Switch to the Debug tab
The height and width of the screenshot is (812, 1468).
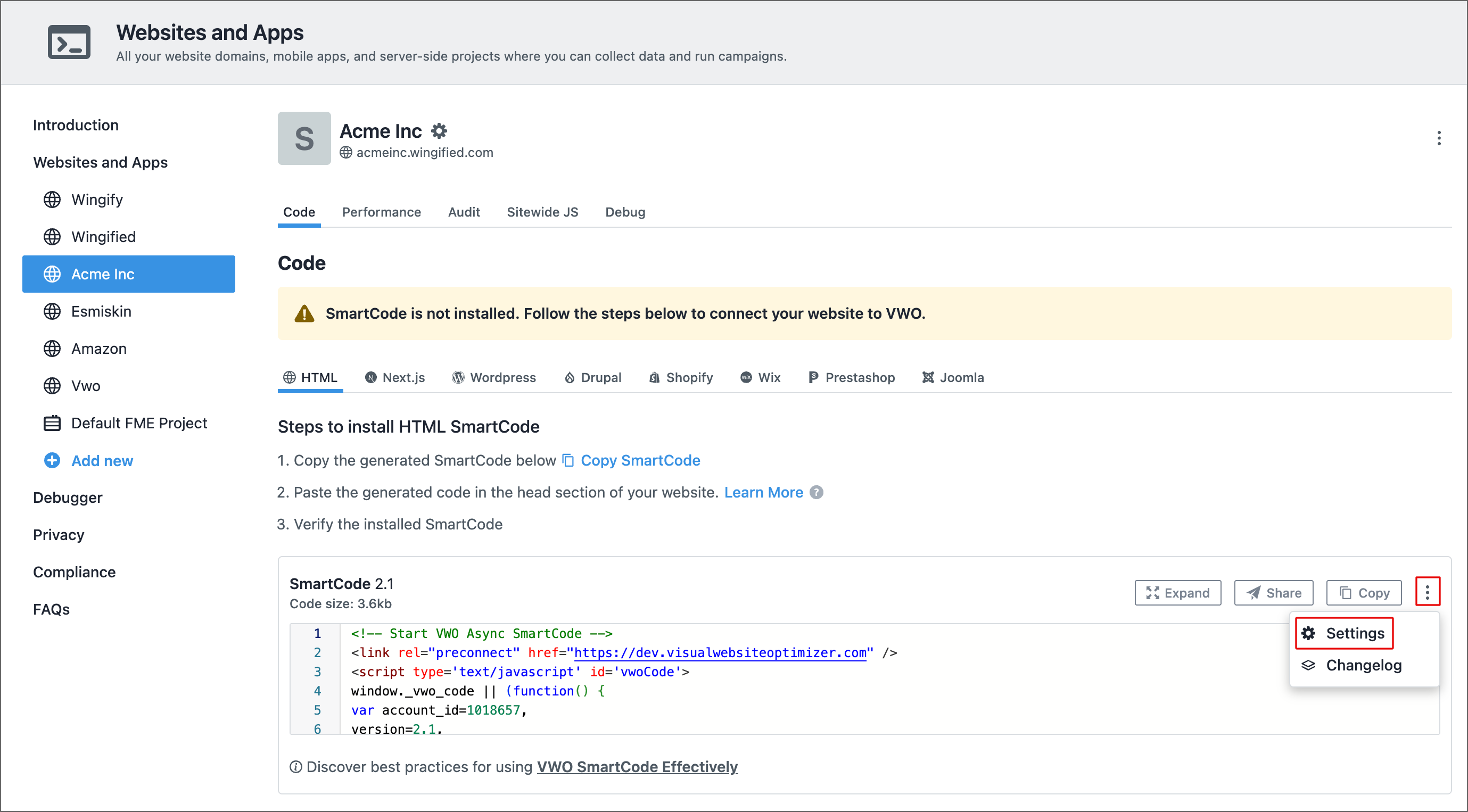tap(625, 212)
